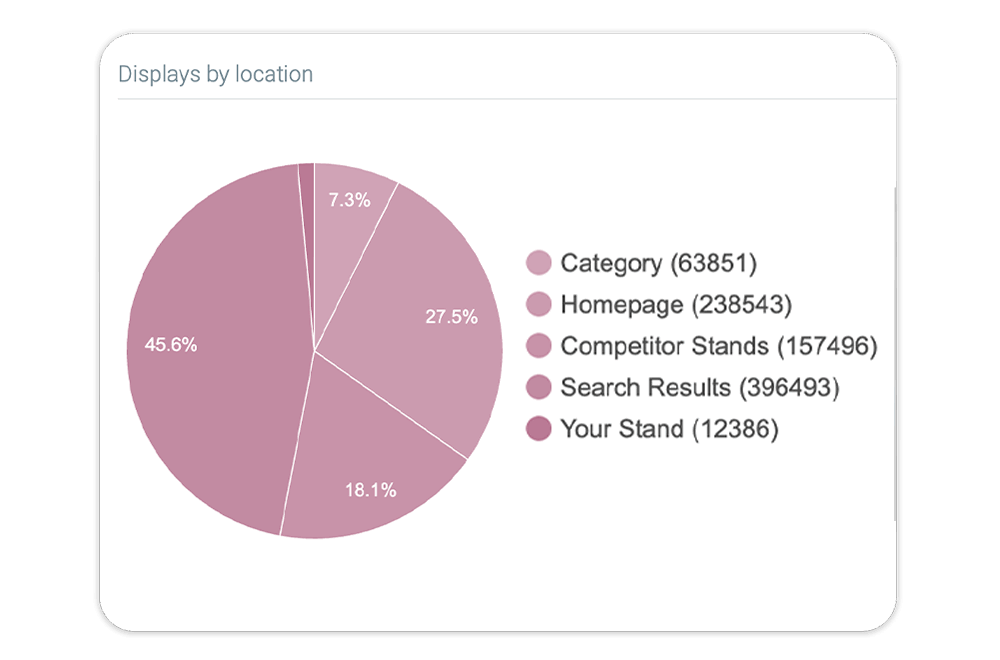The width and height of the screenshot is (1000, 660).
Task: Click the Displays by location title
Action: (x=215, y=74)
